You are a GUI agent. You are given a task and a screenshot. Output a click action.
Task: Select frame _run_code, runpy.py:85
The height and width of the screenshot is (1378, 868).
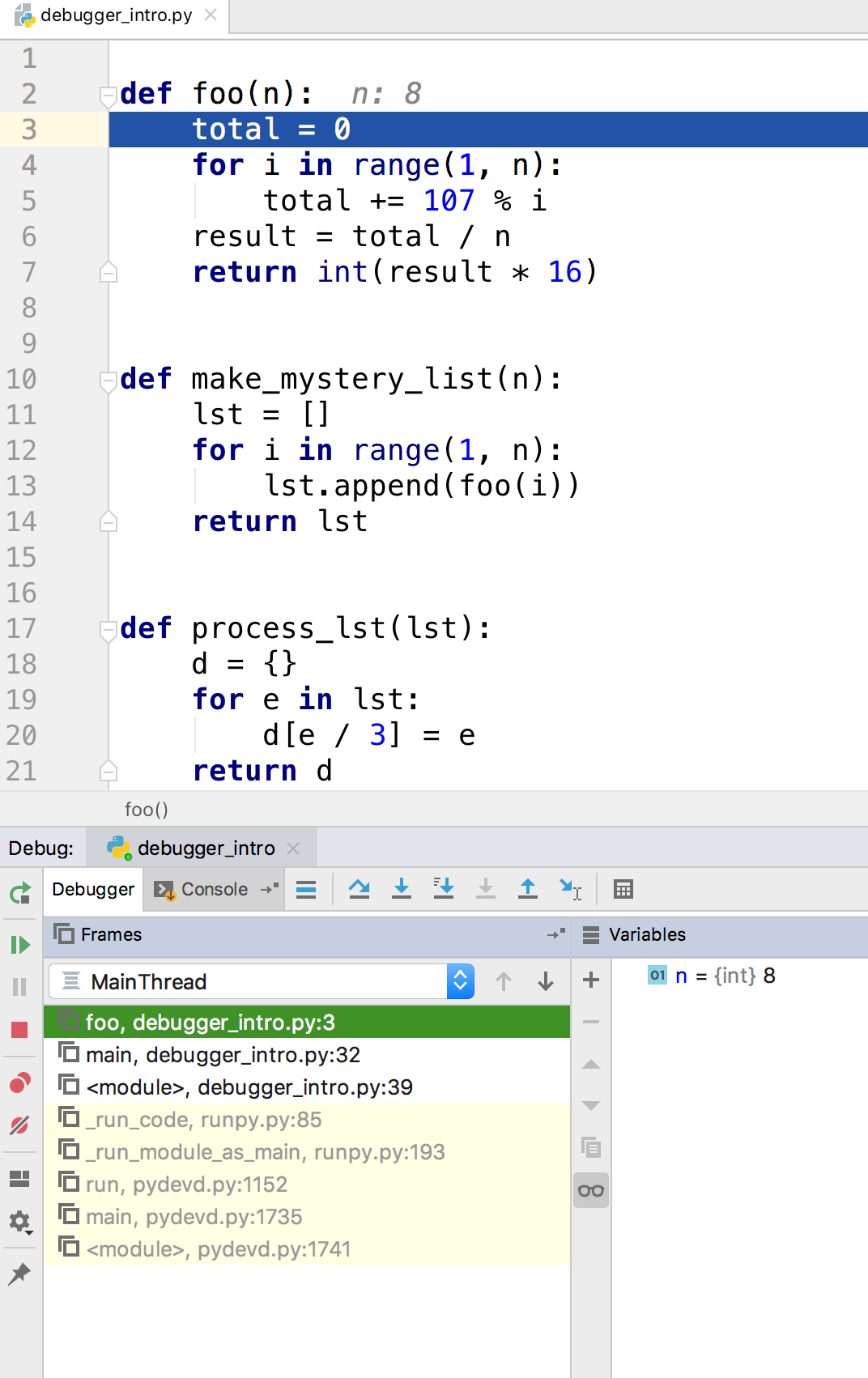tap(307, 1119)
